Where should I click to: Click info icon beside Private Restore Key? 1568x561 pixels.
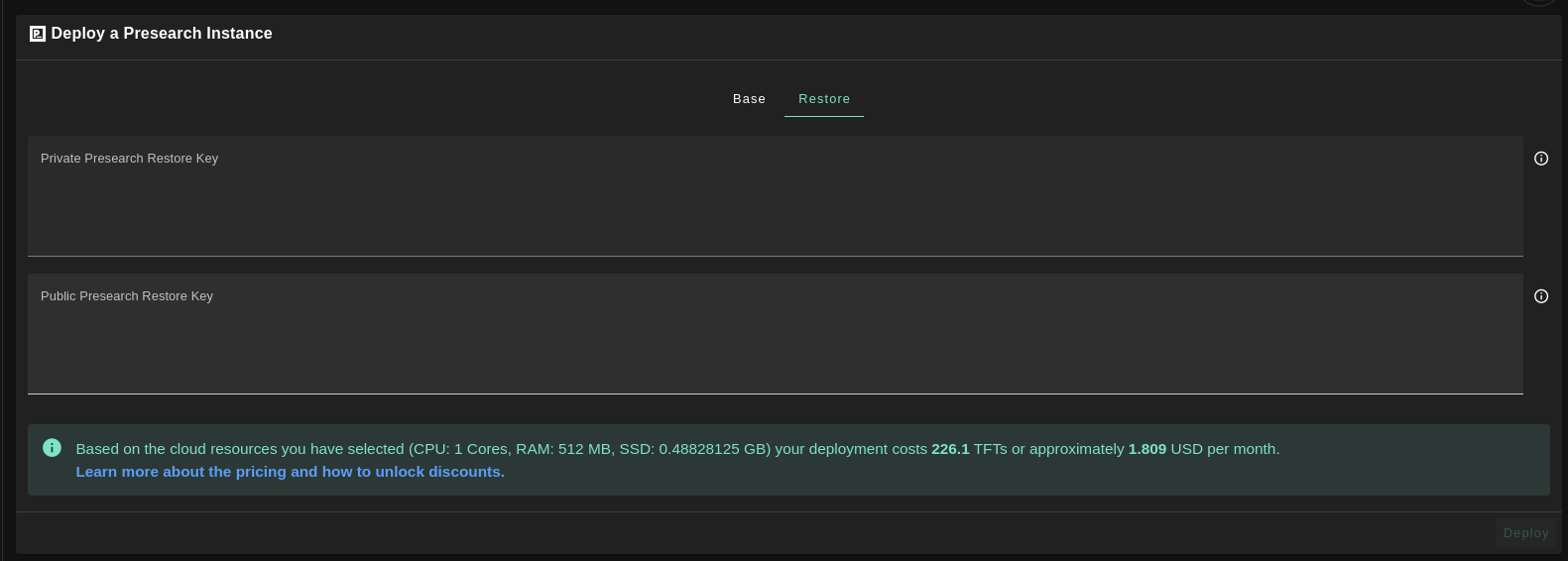point(1541,159)
